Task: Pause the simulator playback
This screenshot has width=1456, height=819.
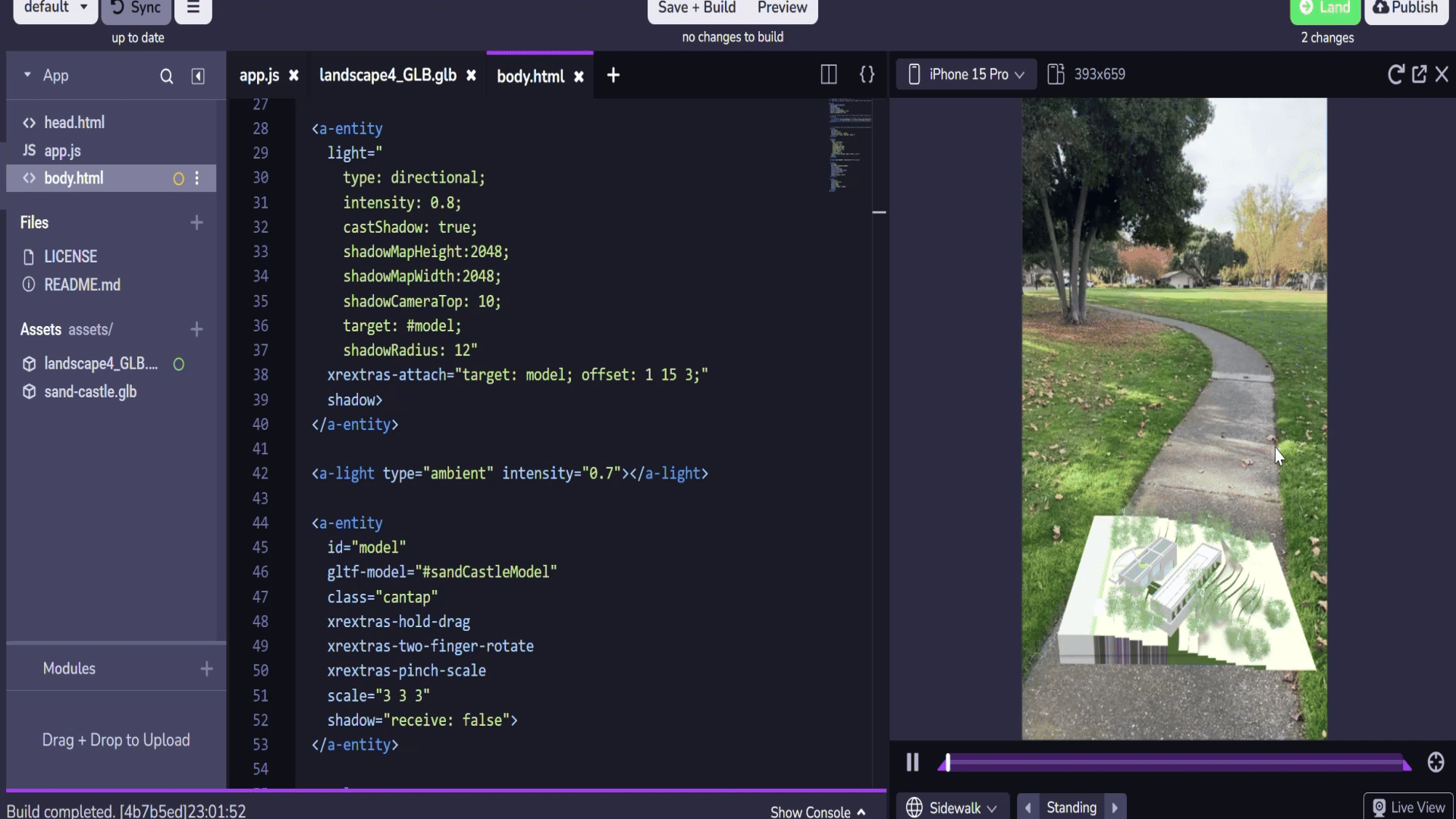Action: [912, 762]
